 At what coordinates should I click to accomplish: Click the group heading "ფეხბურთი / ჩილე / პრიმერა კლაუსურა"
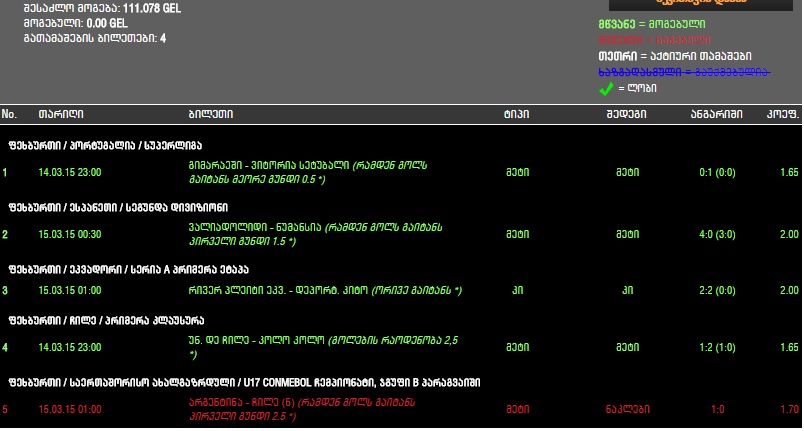coord(106,321)
